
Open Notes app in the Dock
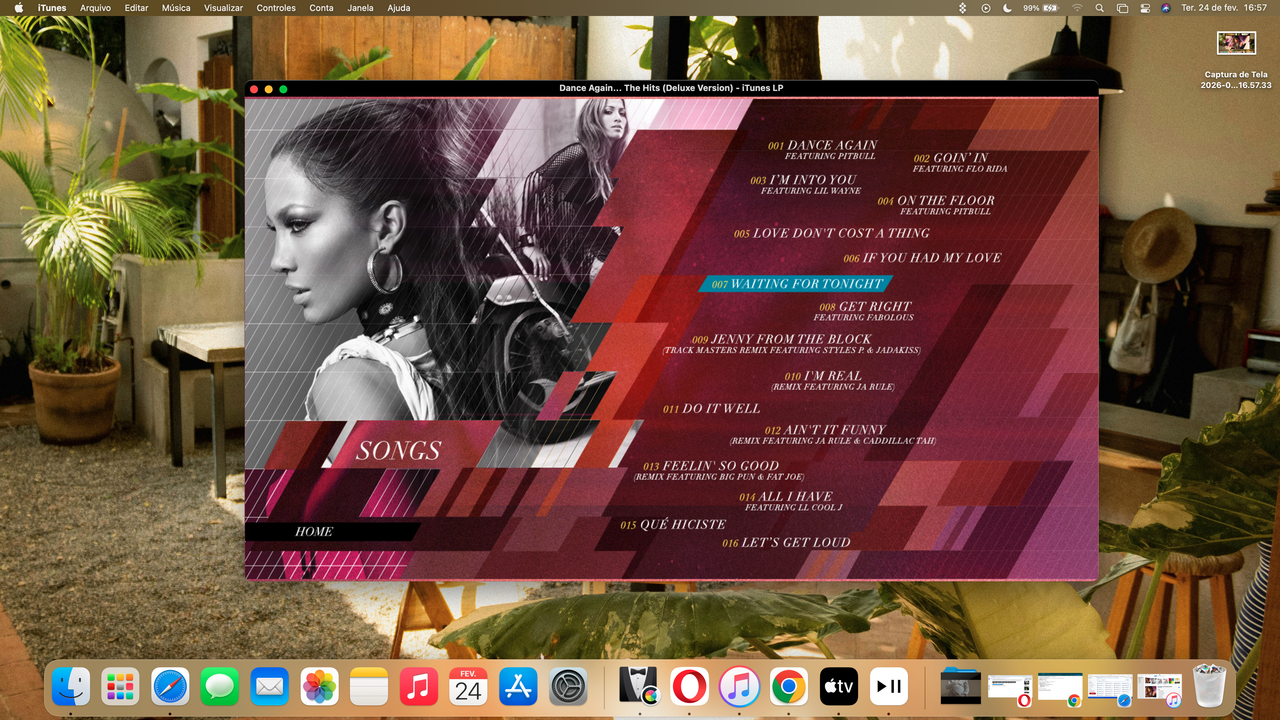(x=369, y=687)
